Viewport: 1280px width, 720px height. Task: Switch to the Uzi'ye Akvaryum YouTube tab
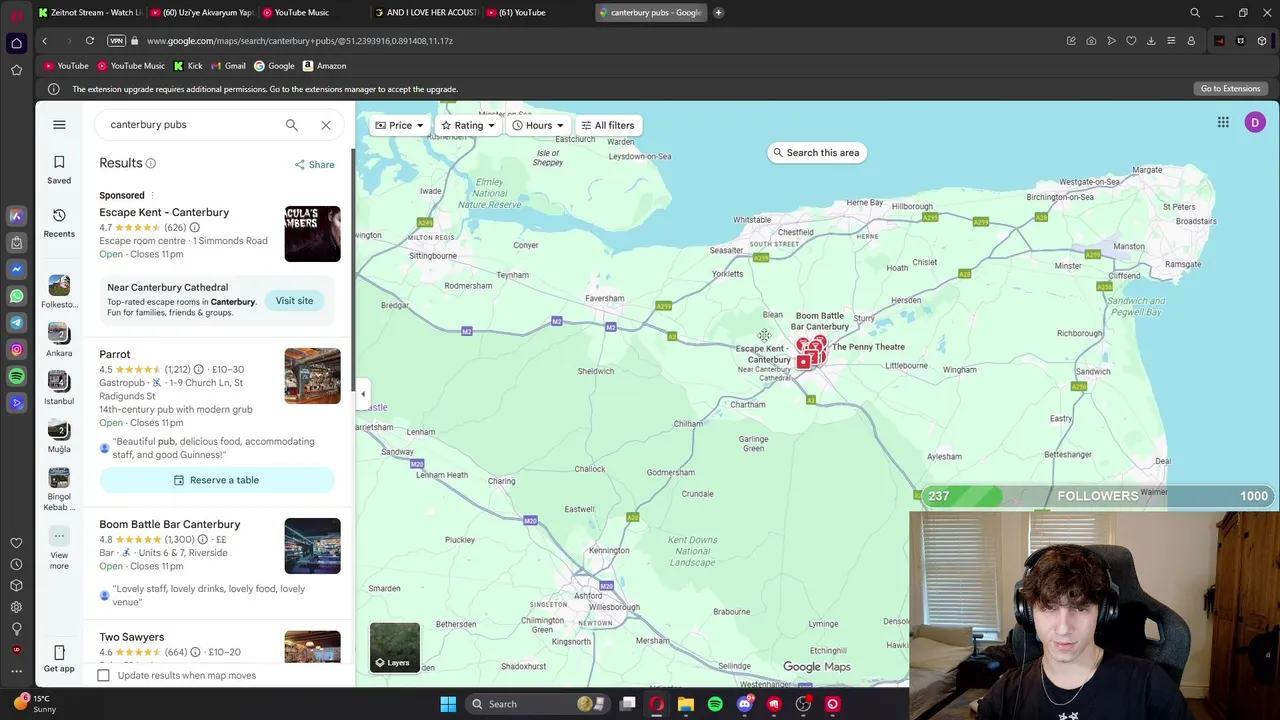click(x=203, y=13)
